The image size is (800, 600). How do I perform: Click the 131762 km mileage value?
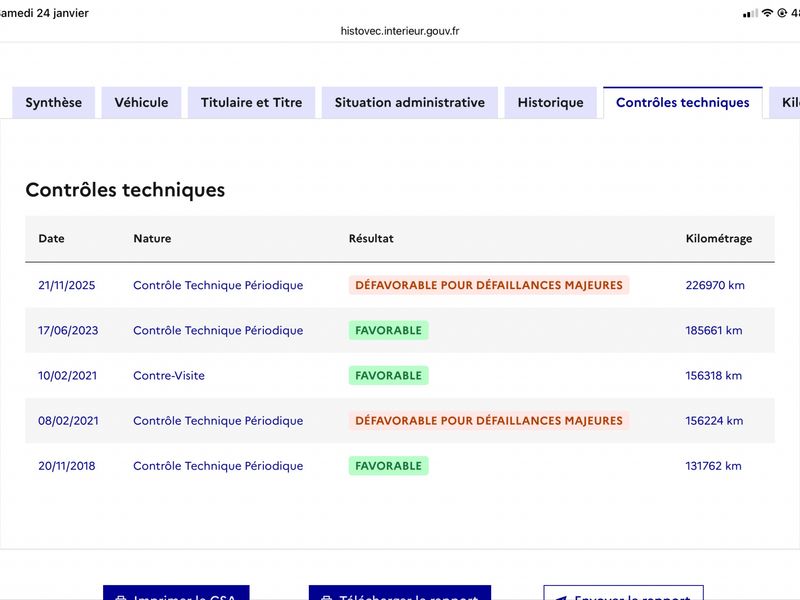[x=714, y=466]
